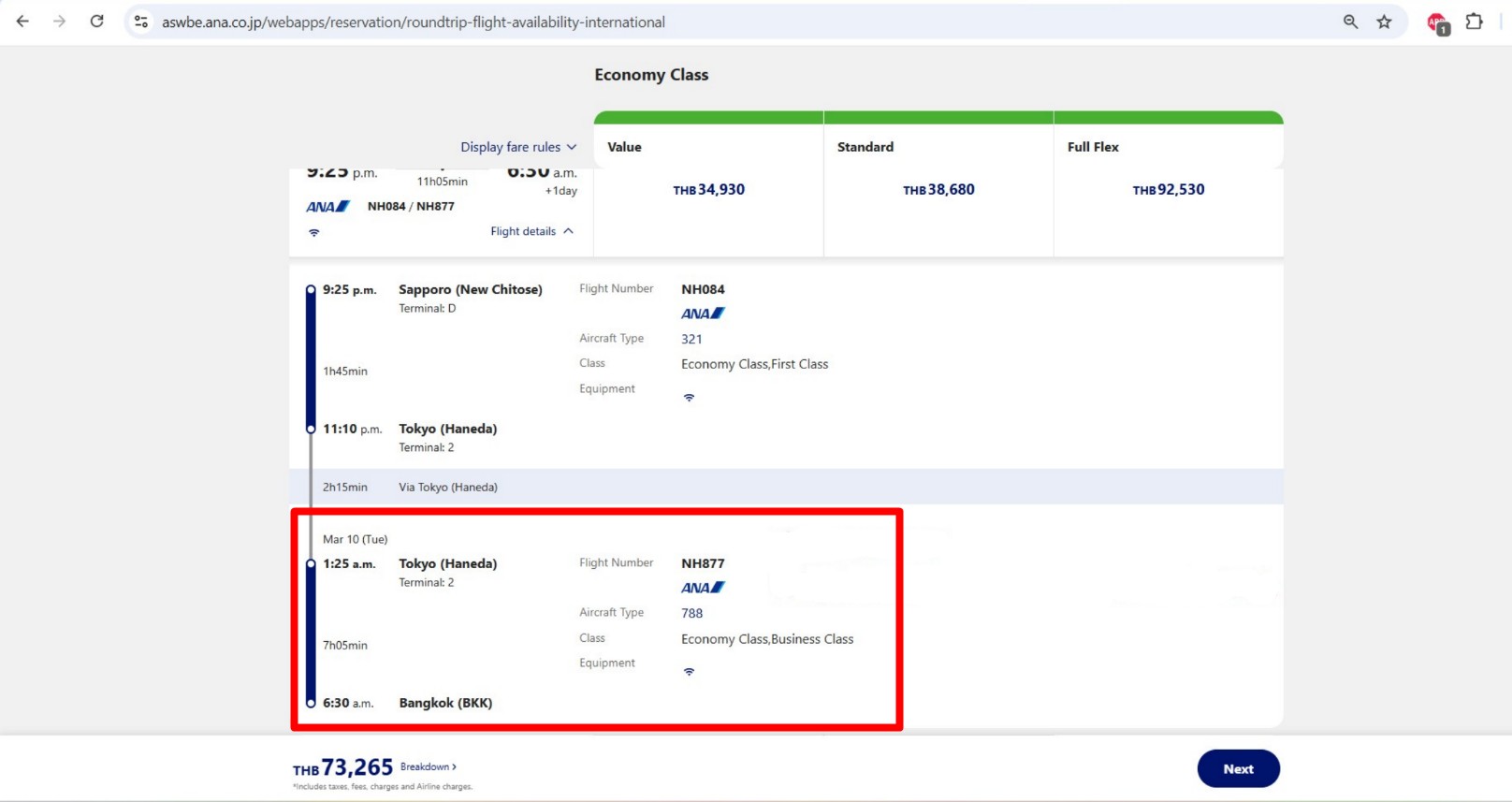The image size is (1512, 802).
Task: Open aircraft type 788 link
Action: [x=691, y=613]
